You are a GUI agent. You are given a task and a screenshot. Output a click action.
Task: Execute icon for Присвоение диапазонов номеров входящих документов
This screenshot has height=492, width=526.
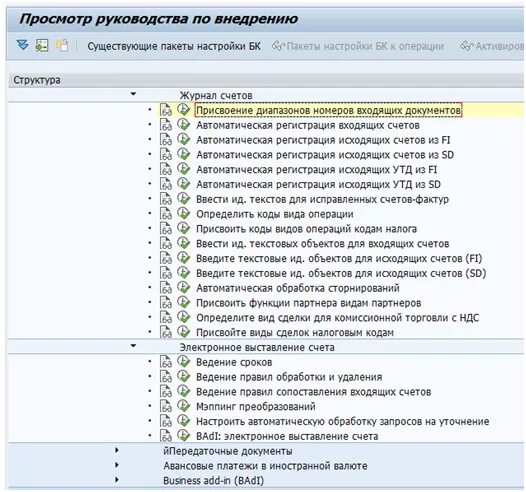point(183,110)
